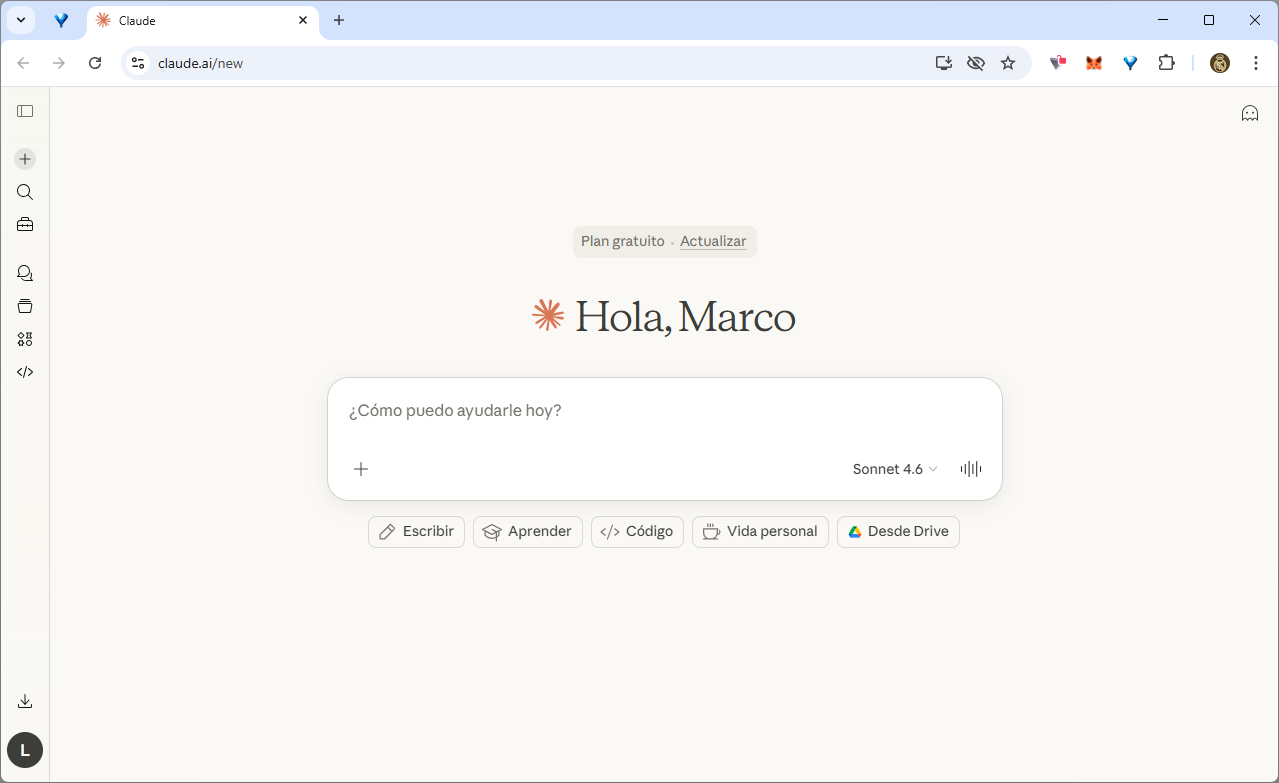This screenshot has height=783, width=1279.
Task: Open the sidebar panel toggle
Action: click(25, 111)
